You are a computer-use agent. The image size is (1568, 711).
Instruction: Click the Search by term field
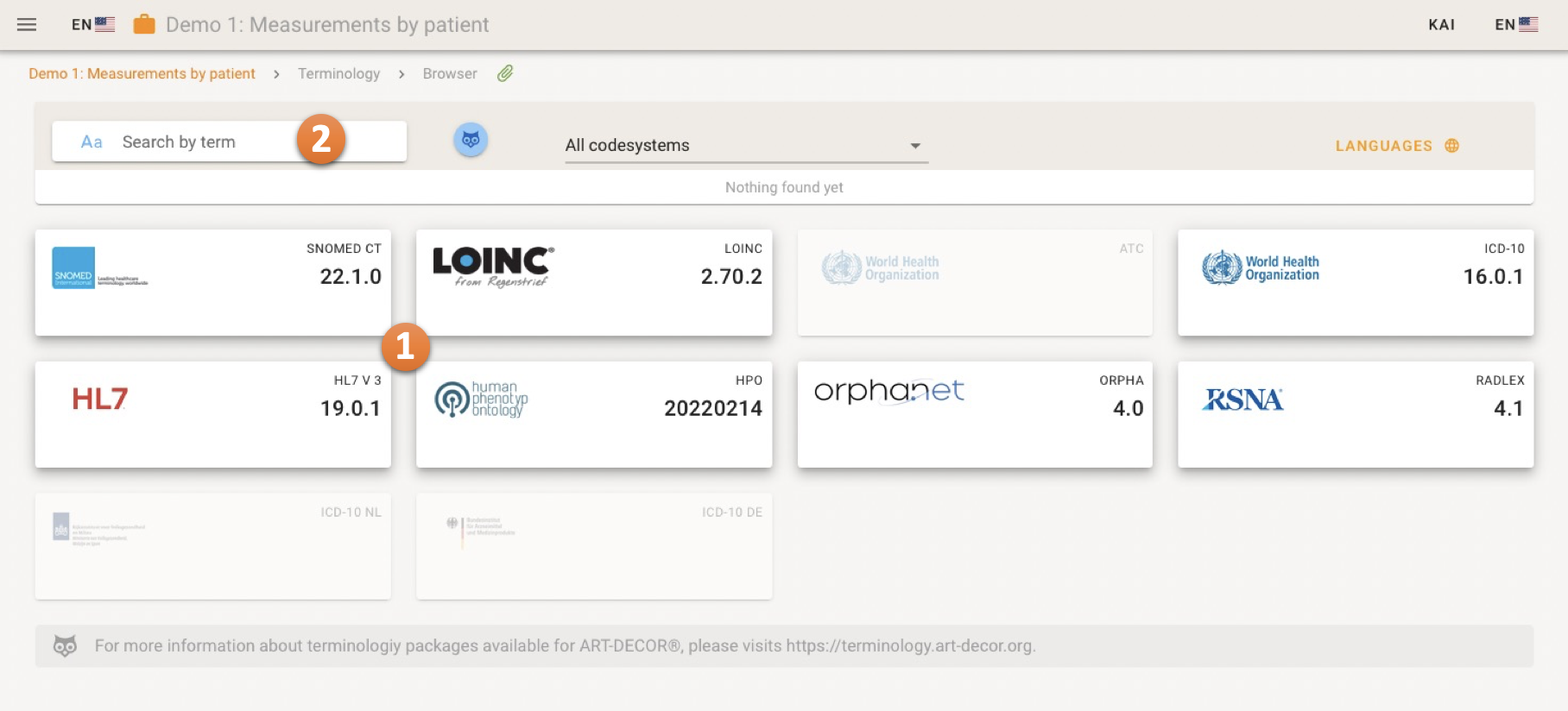pyautogui.click(x=207, y=142)
